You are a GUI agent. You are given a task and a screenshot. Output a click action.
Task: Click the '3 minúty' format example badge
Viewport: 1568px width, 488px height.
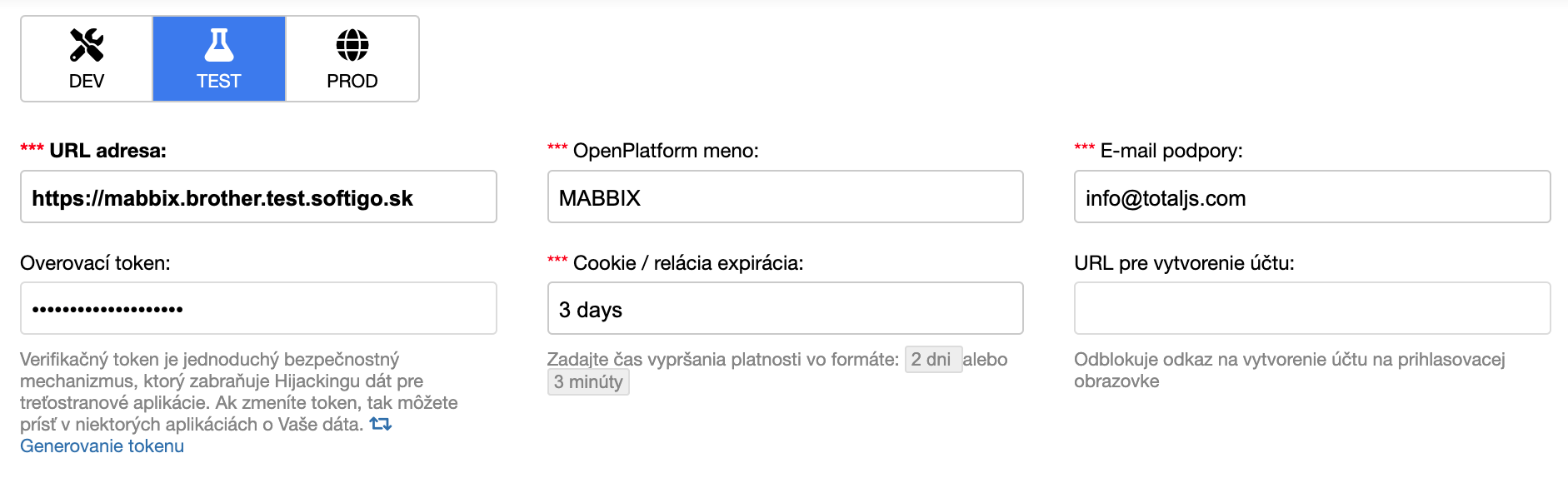tap(587, 382)
